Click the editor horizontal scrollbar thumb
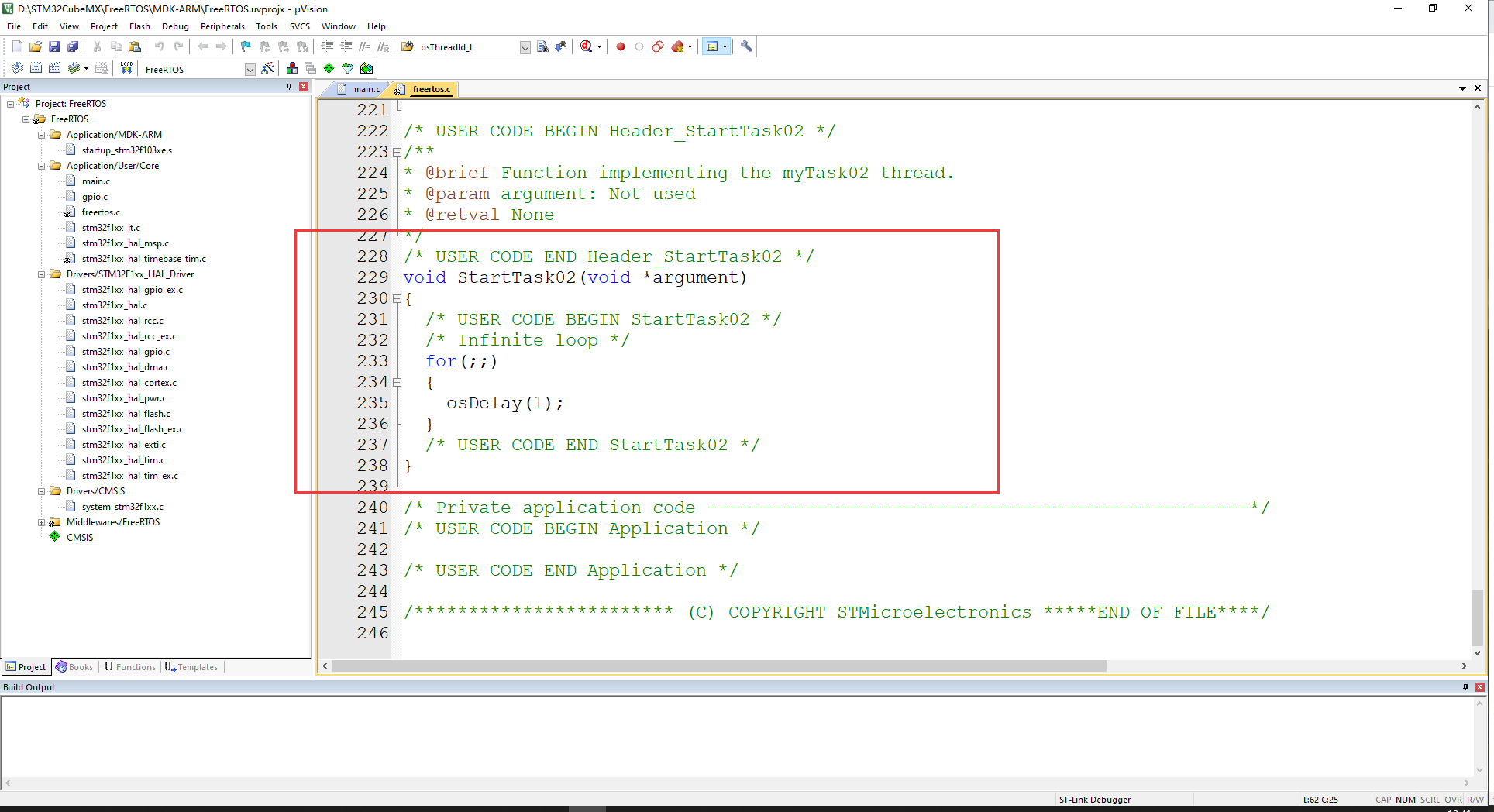The height and width of the screenshot is (812, 1494). pyautogui.click(x=719, y=666)
